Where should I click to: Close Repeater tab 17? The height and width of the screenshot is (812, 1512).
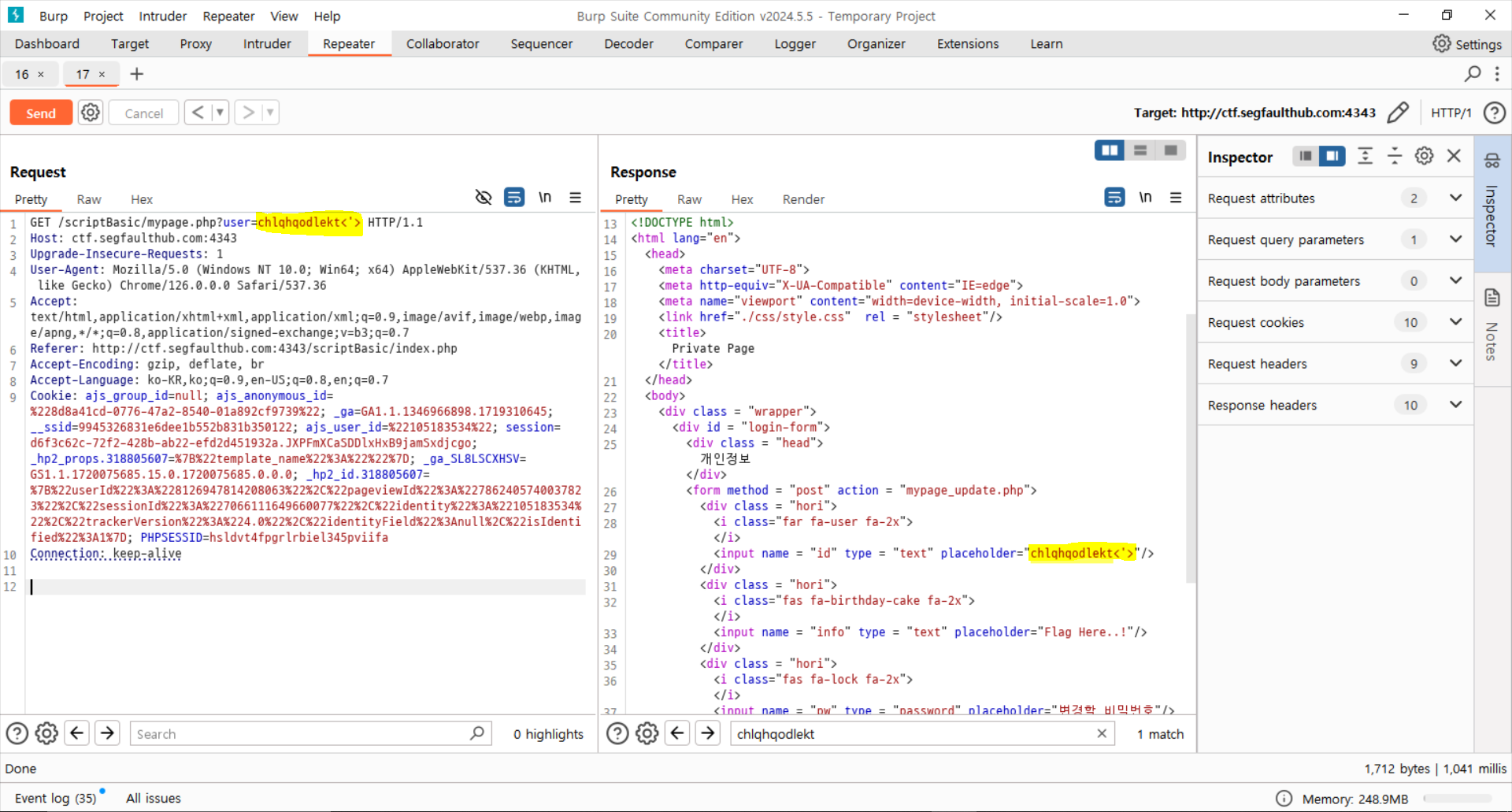pyautogui.click(x=102, y=74)
